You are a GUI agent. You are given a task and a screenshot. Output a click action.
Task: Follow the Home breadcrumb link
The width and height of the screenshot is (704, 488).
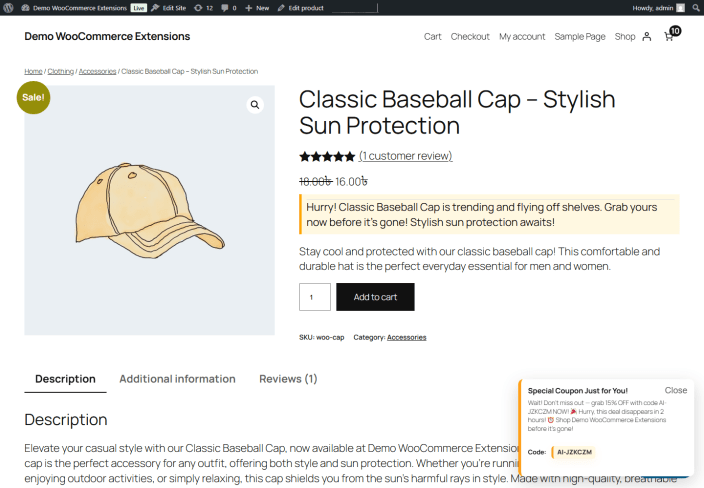(33, 71)
